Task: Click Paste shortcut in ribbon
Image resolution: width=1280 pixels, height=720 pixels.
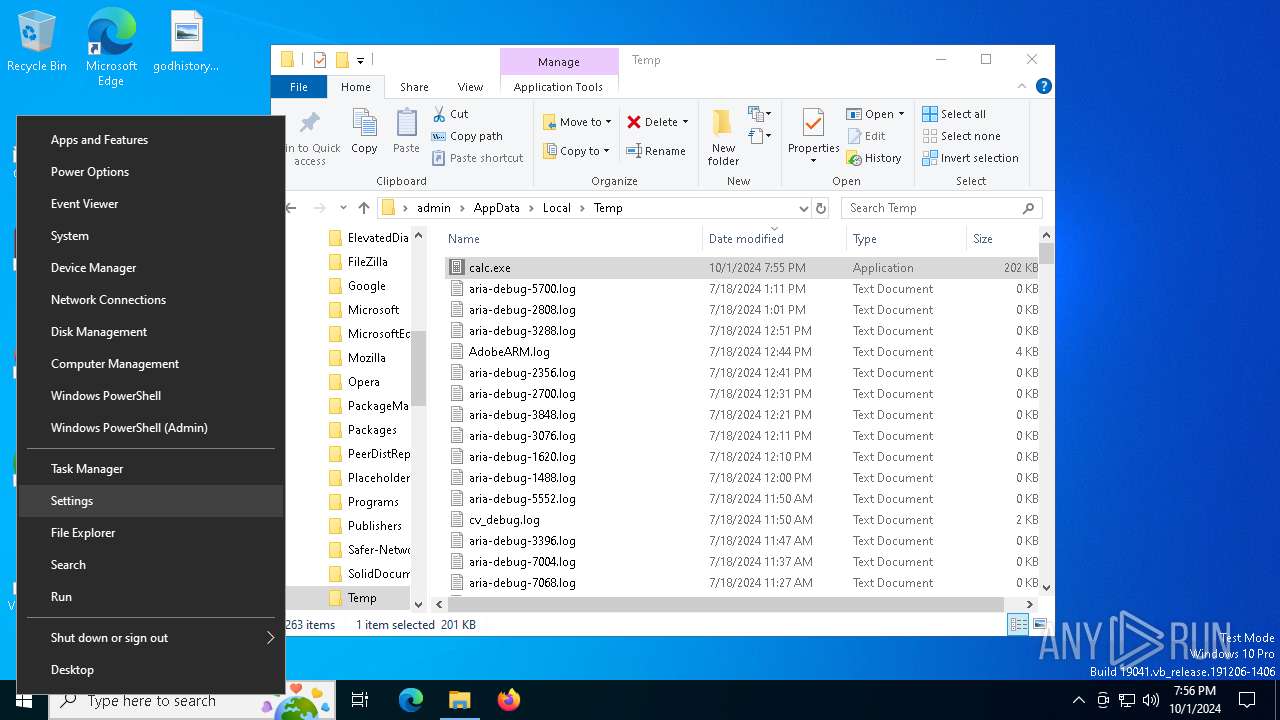Action: click(x=478, y=158)
